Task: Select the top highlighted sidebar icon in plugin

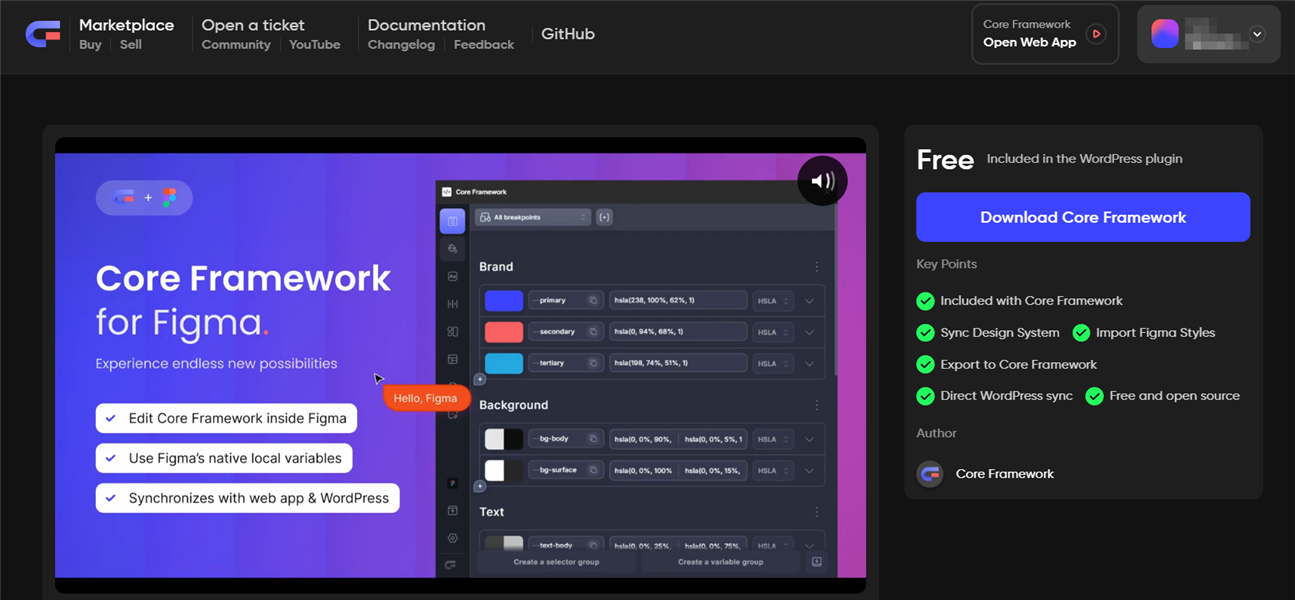Action: tap(452, 221)
